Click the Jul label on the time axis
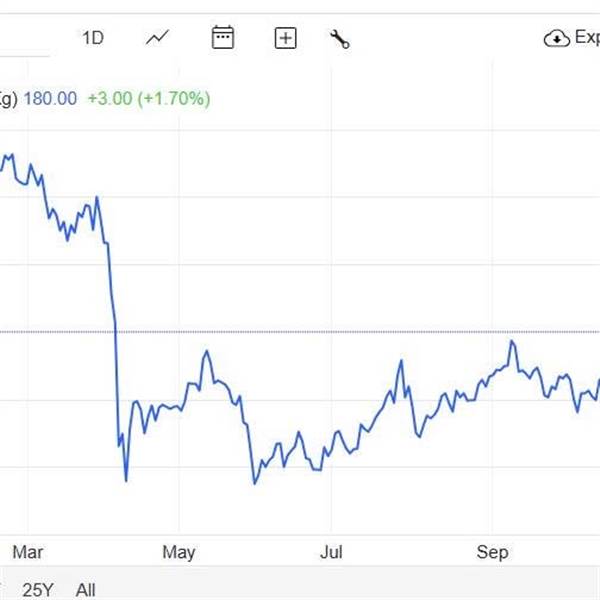This screenshot has width=600, height=600. pos(331,552)
